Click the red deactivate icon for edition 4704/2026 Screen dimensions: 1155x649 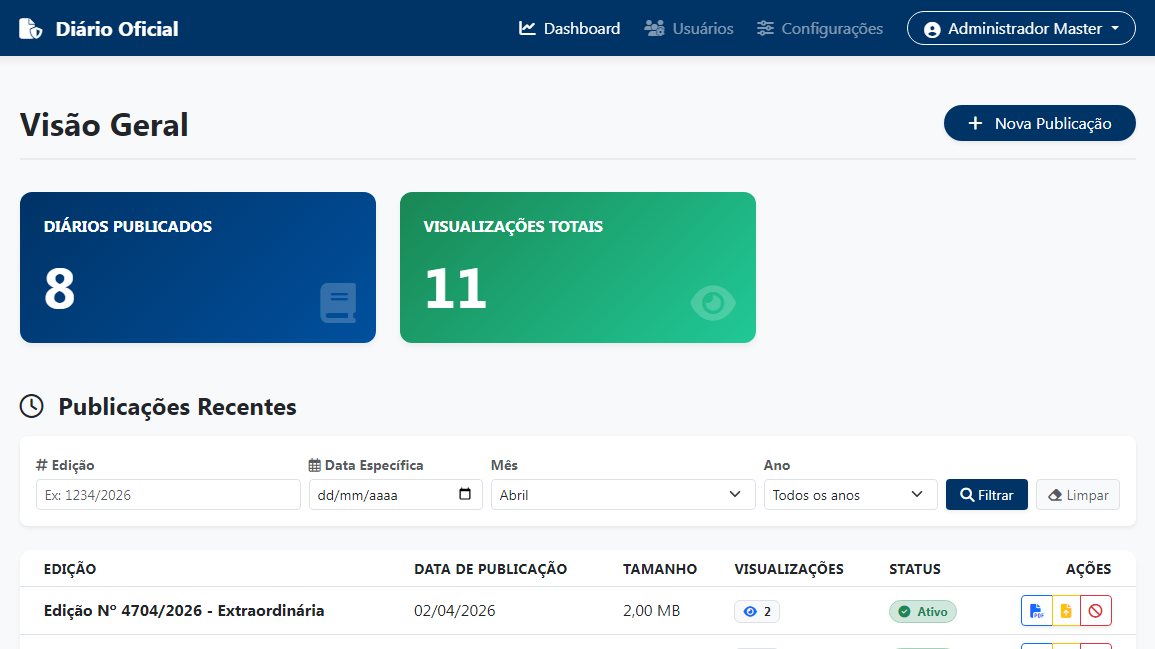coord(1096,611)
